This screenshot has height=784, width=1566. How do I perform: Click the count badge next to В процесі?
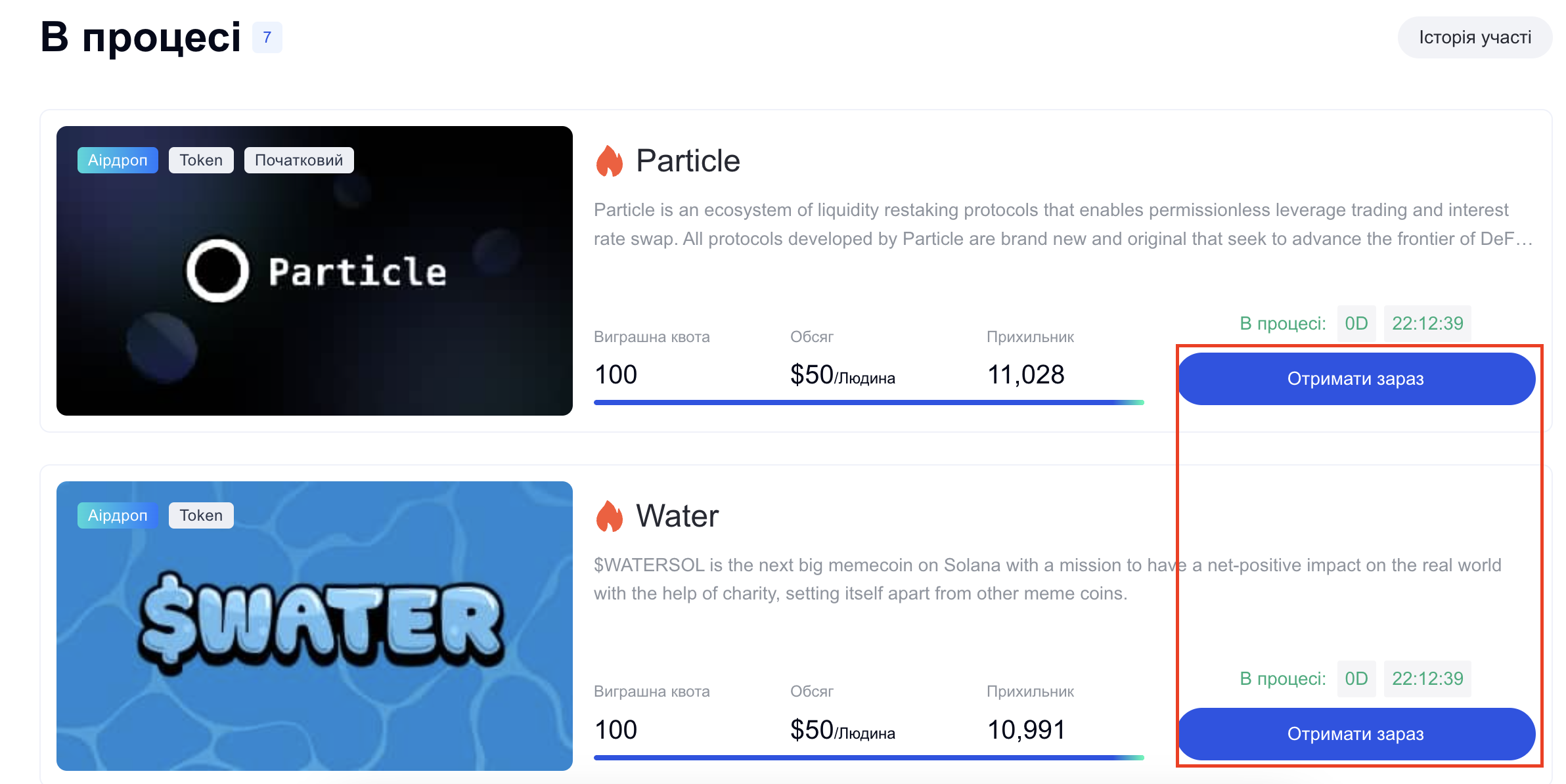coord(267,37)
